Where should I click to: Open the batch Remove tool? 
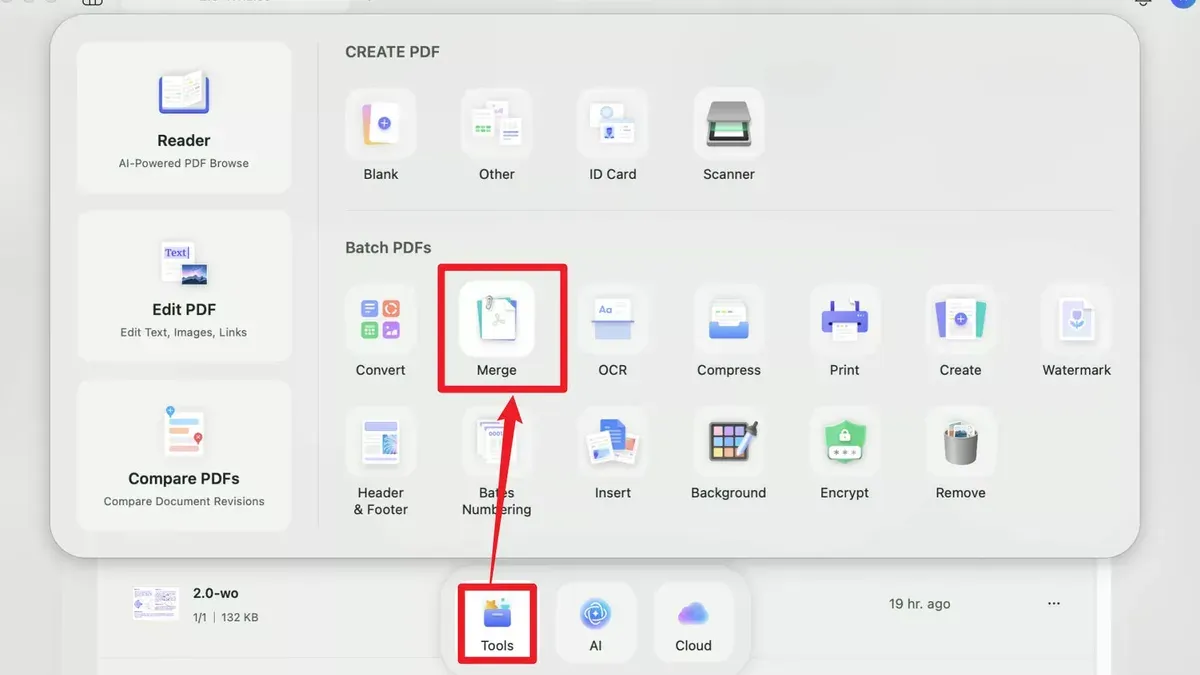(961, 455)
